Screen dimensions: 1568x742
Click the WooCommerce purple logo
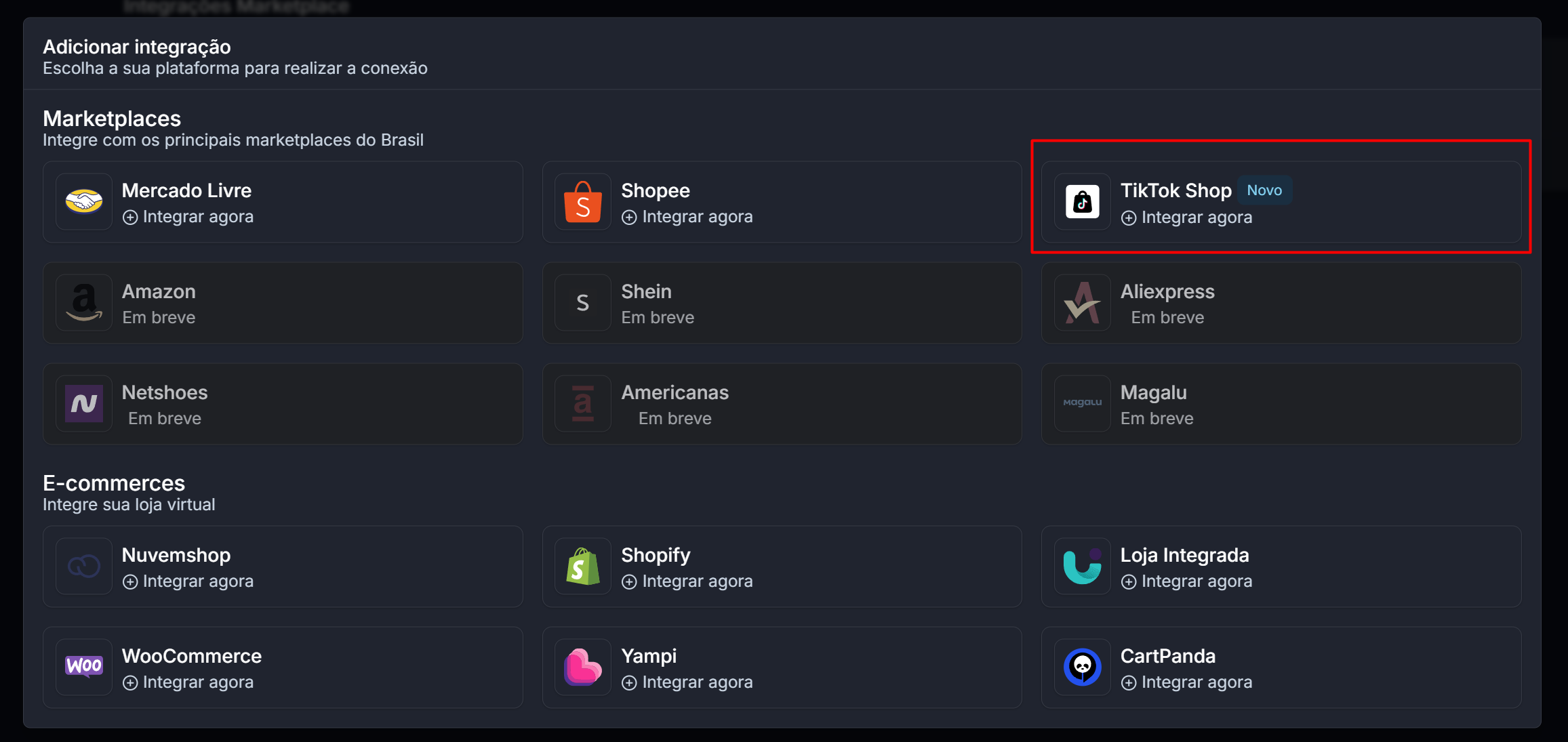point(84,667)
